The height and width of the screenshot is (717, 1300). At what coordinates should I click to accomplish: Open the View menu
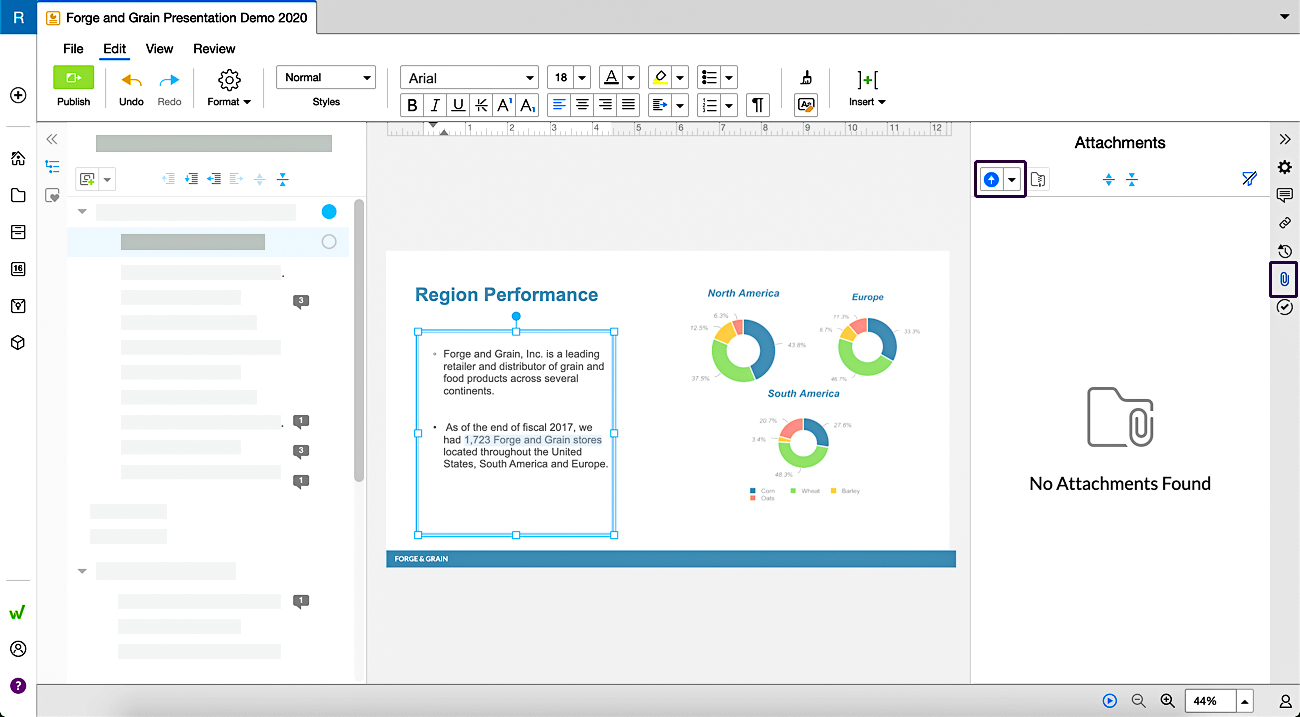pyautogui.click(x=159, y=48)
